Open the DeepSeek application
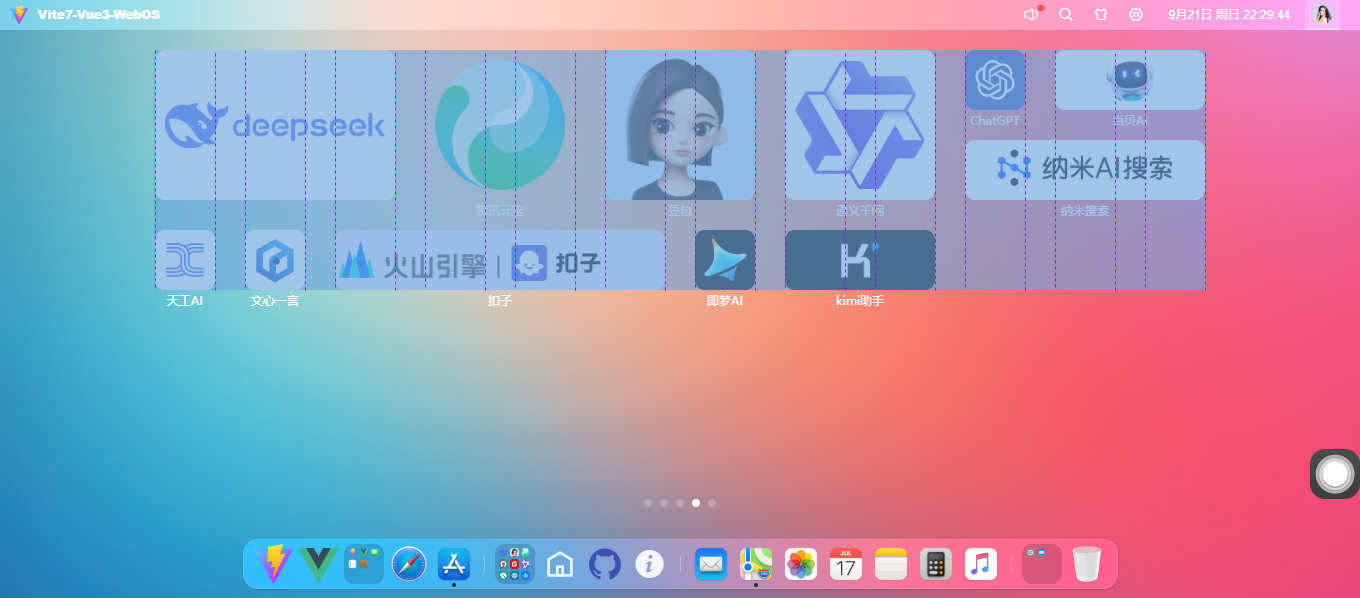 click(x=275, y=125)
